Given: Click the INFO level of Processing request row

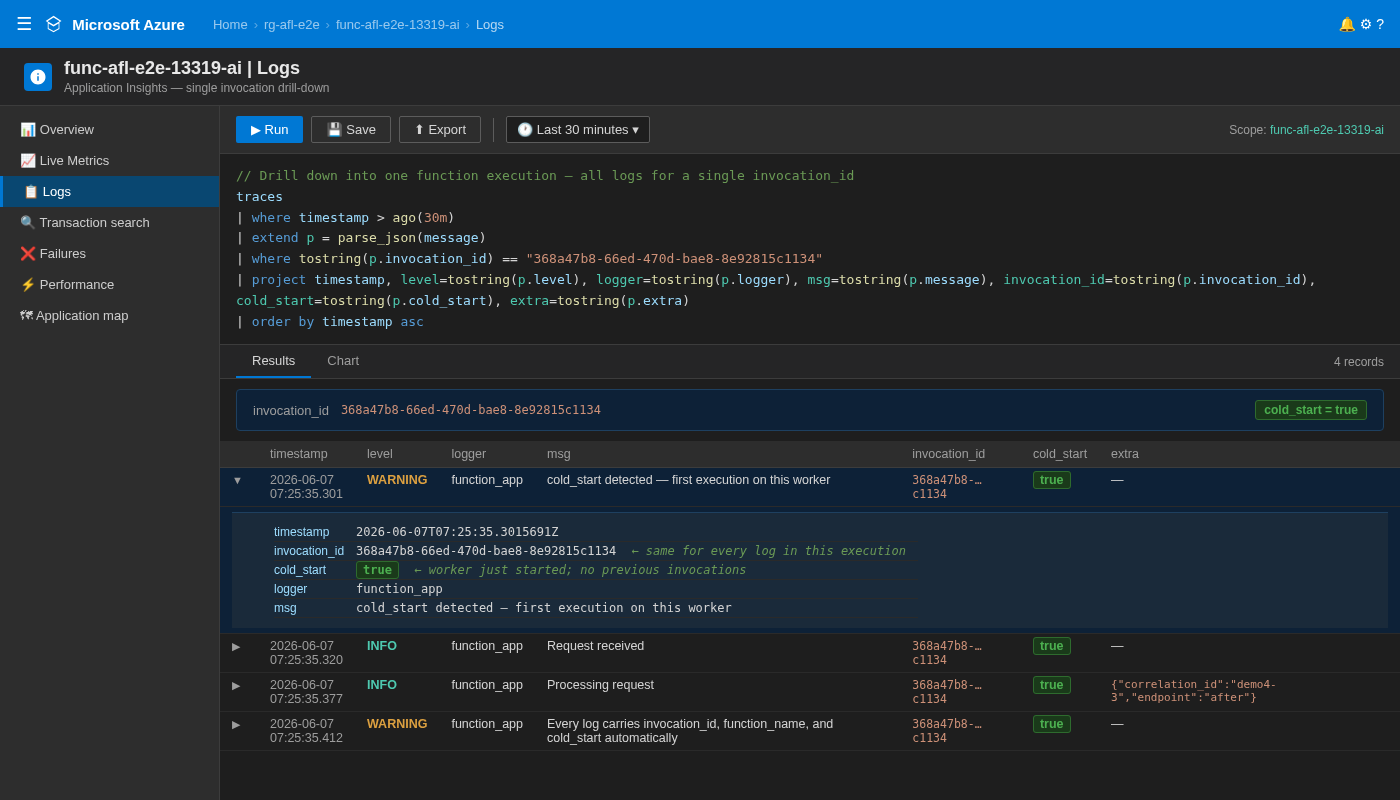Looking at the screenshot, I should click(382, 685).
